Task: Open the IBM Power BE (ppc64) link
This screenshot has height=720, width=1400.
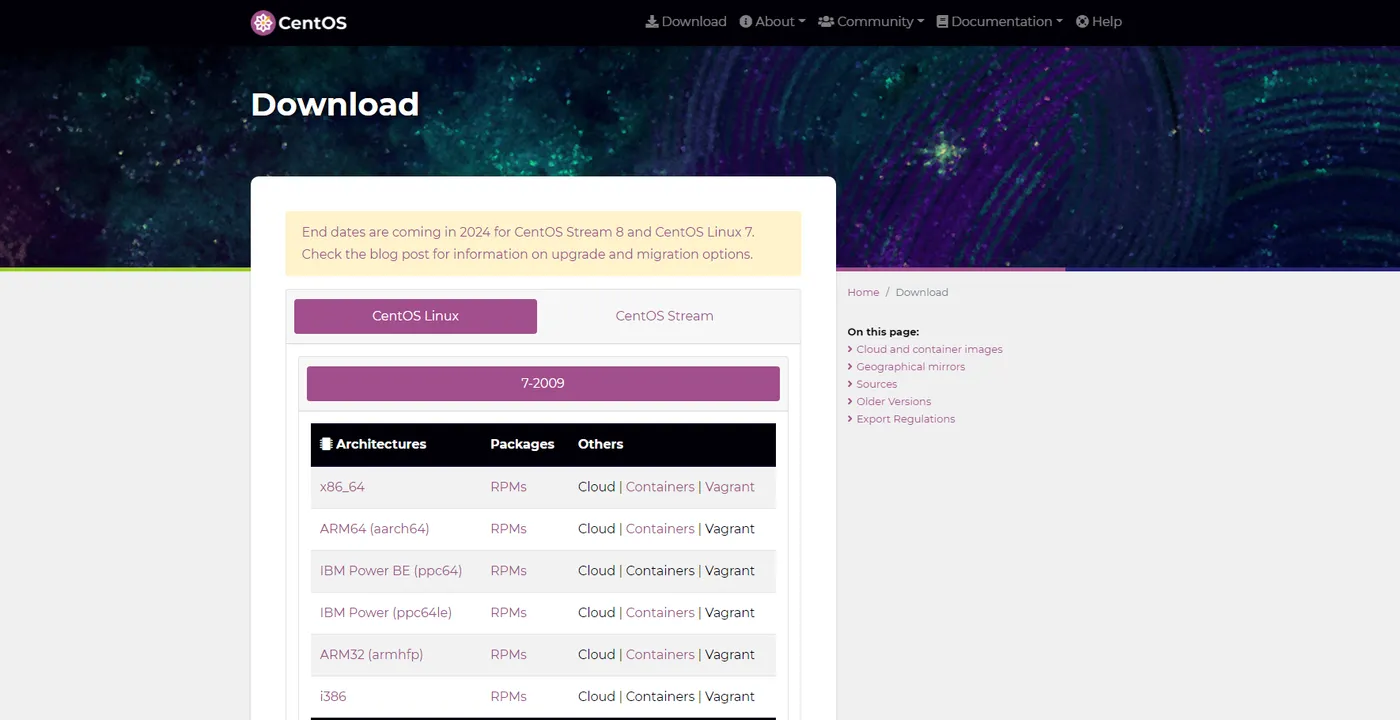Action: pyautogui.click(x=391, y=571)
